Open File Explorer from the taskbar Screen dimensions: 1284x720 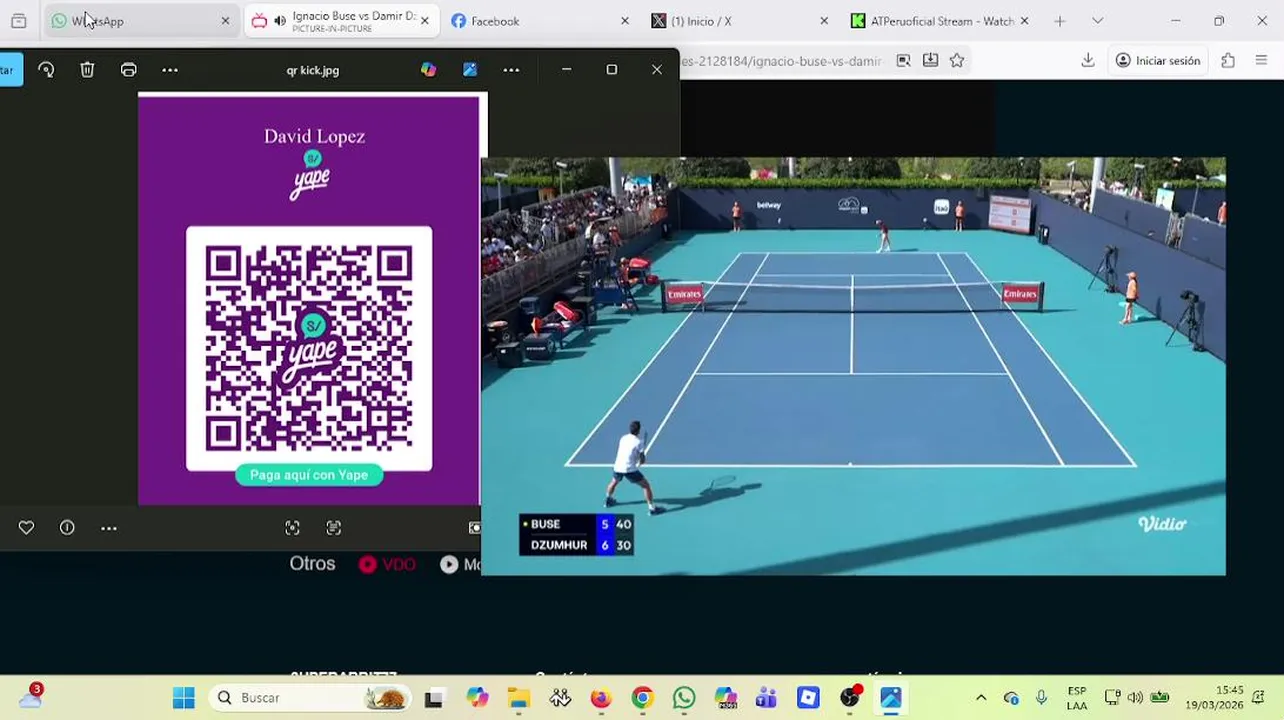coord(518,698)
